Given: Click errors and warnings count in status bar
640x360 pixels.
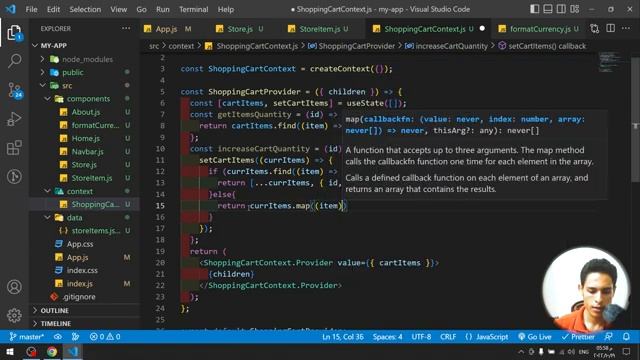Looking at the screenshot, I should point(105,337).
